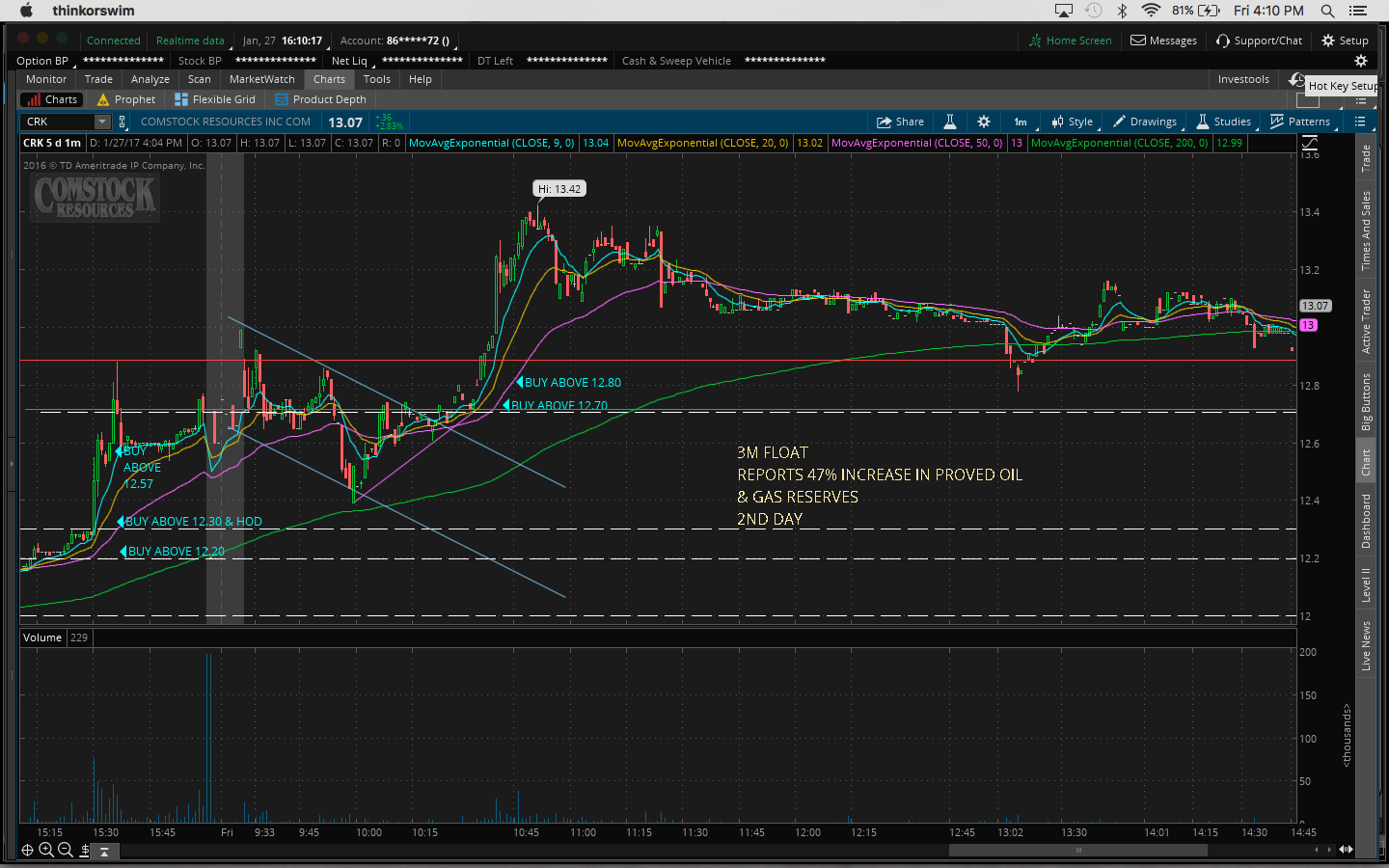Open Messages envelope in top bar
Image resolution: width=1389 pixels, height=868 pixels.
1163,41
